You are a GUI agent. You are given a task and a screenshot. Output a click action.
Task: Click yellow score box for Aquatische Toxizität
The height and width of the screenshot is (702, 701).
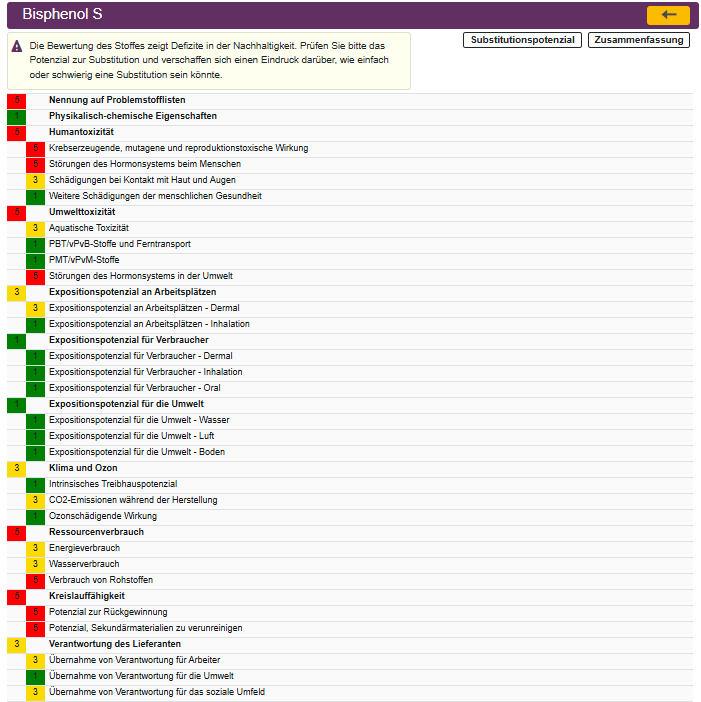35,228
